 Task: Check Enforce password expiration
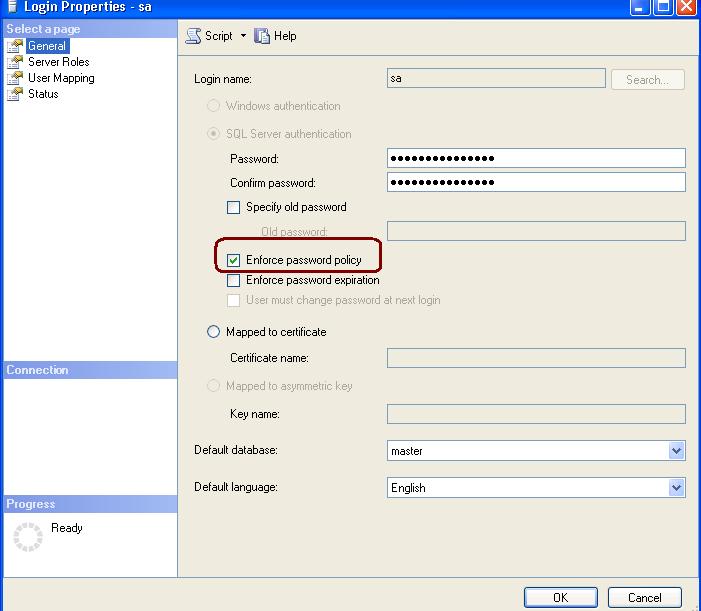(x=234, y=281)
